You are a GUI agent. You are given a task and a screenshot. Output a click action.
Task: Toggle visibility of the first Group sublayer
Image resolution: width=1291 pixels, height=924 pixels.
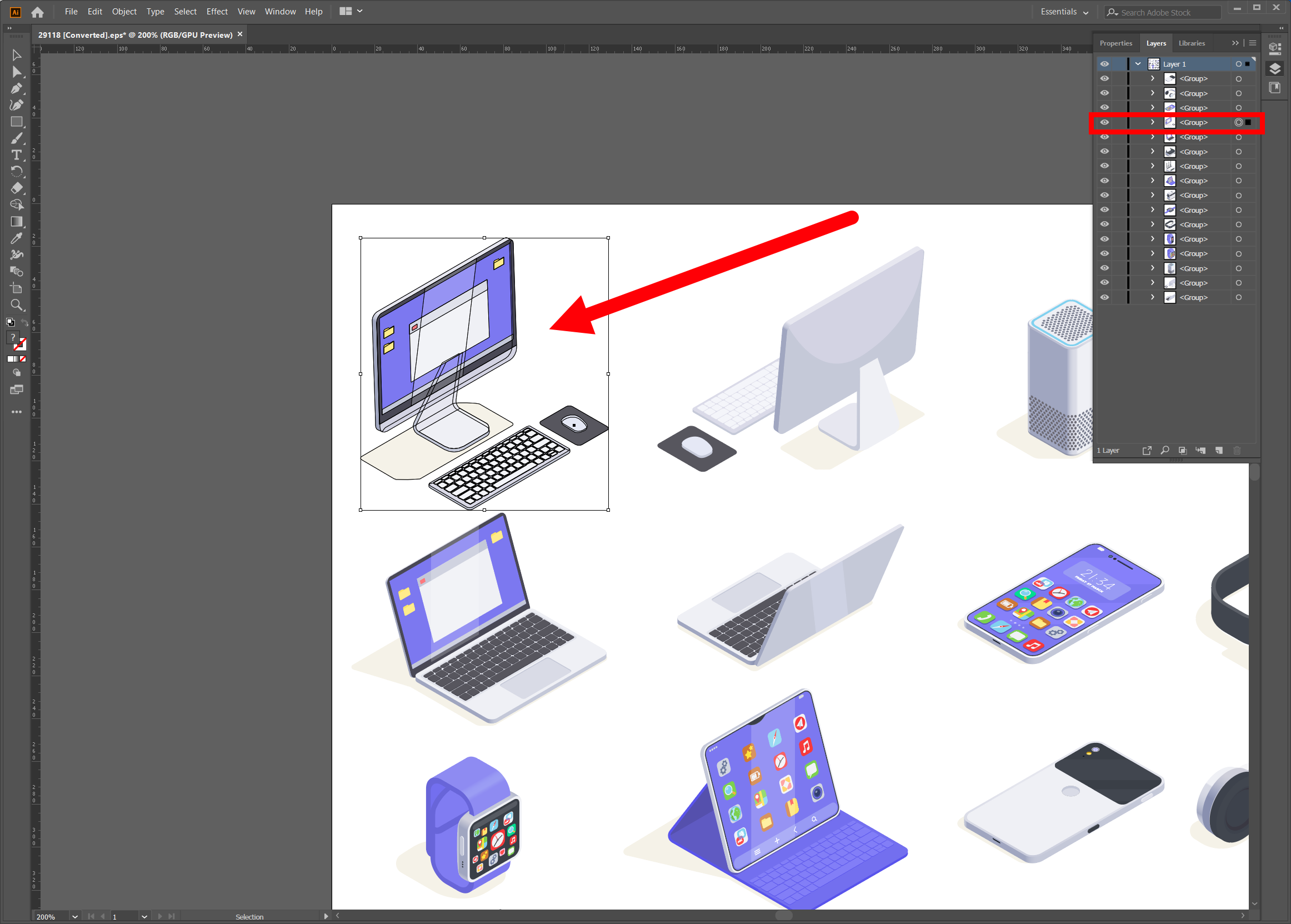coord(1104,78)
